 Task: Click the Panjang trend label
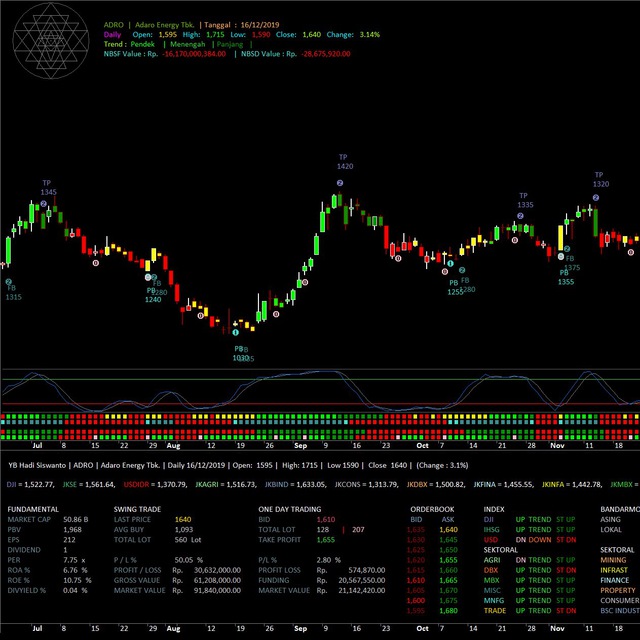click(x=230, y=44)
